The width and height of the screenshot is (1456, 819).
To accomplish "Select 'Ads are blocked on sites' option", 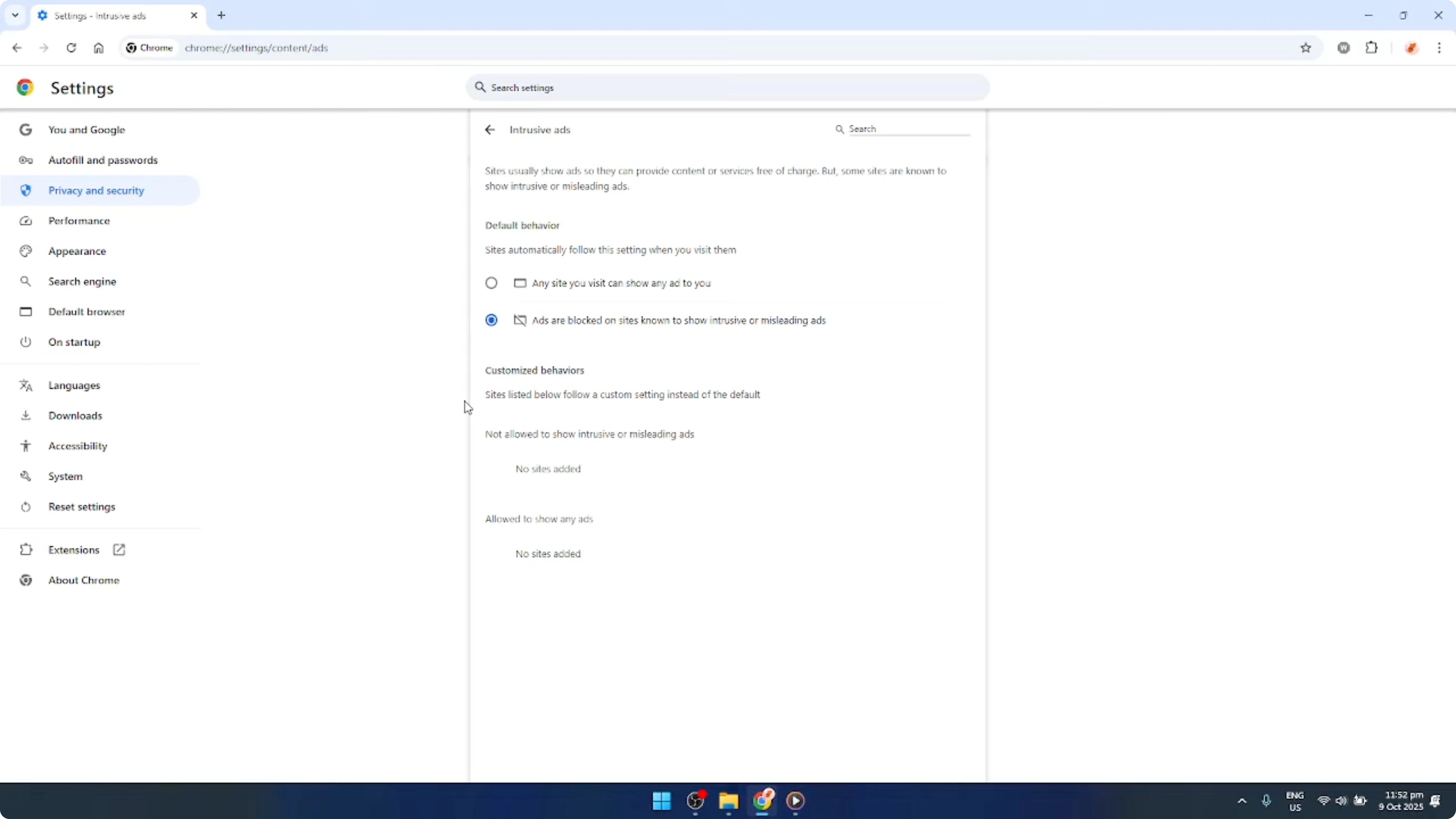I will tap(491, 320).
